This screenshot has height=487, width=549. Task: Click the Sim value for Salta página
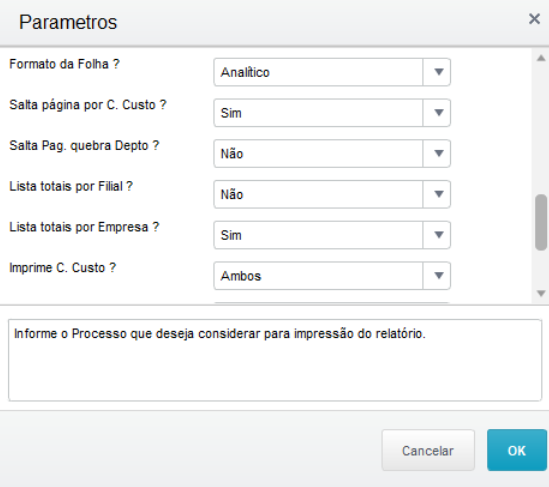231,113
